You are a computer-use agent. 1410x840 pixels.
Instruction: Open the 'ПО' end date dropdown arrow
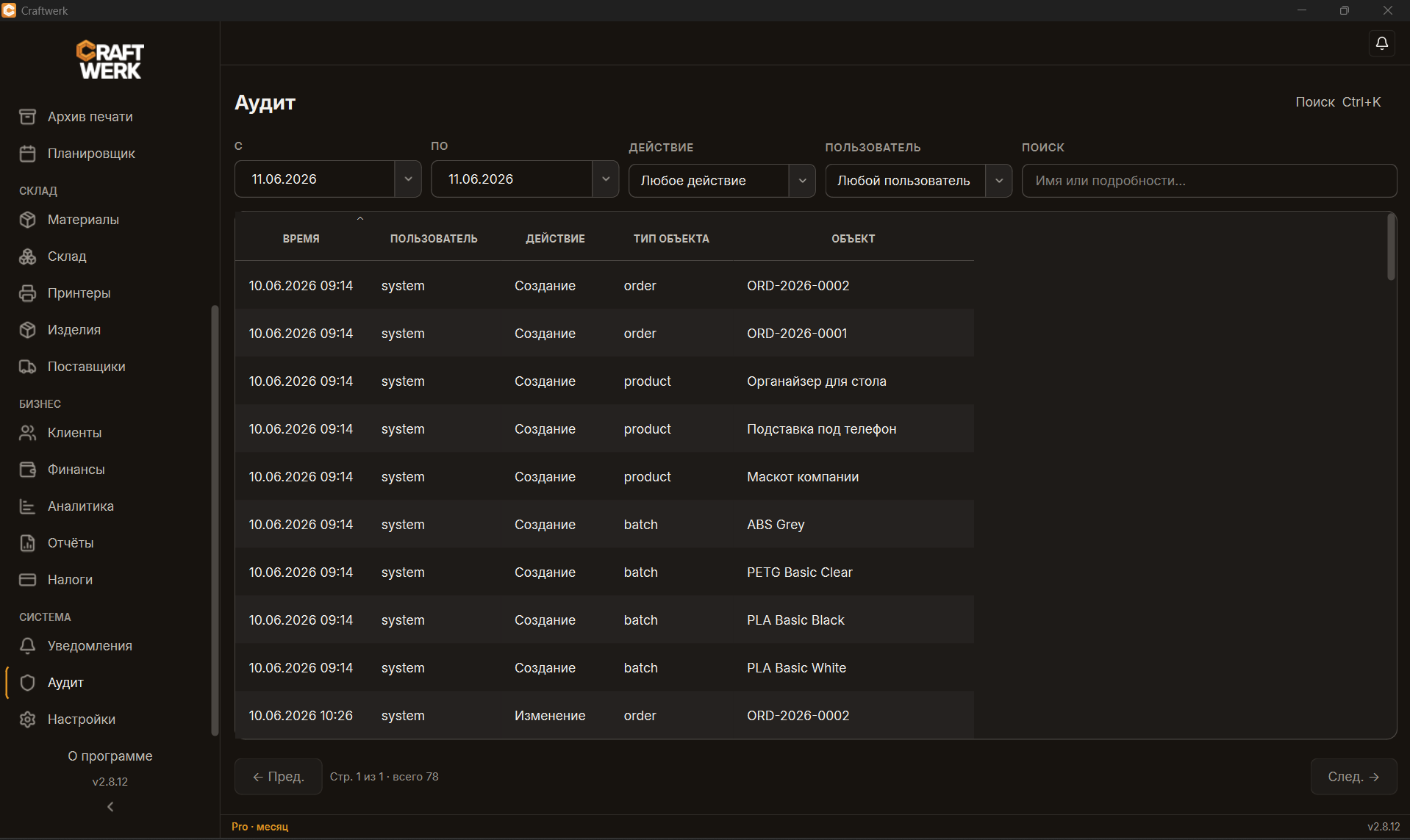(606, 179)
